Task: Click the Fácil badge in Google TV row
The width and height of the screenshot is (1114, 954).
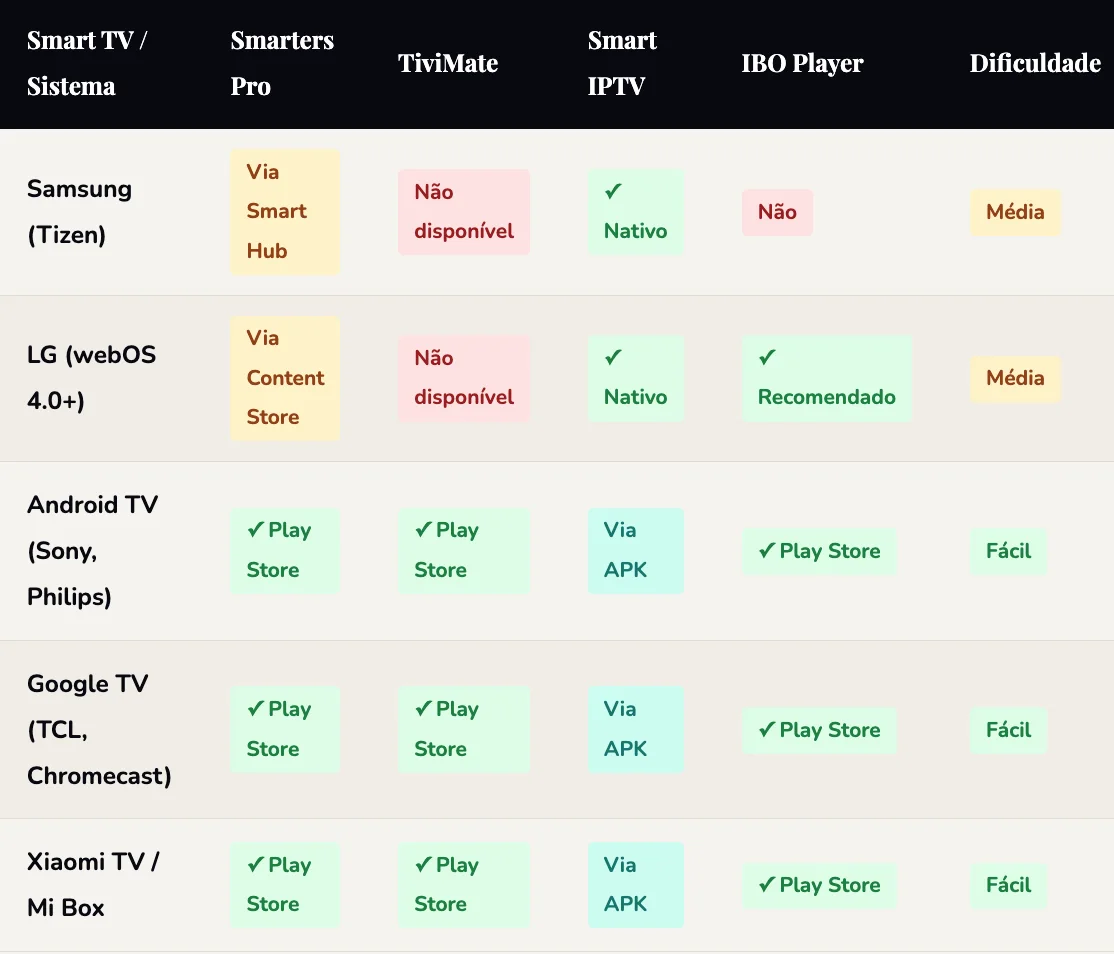Action: 1008,730
